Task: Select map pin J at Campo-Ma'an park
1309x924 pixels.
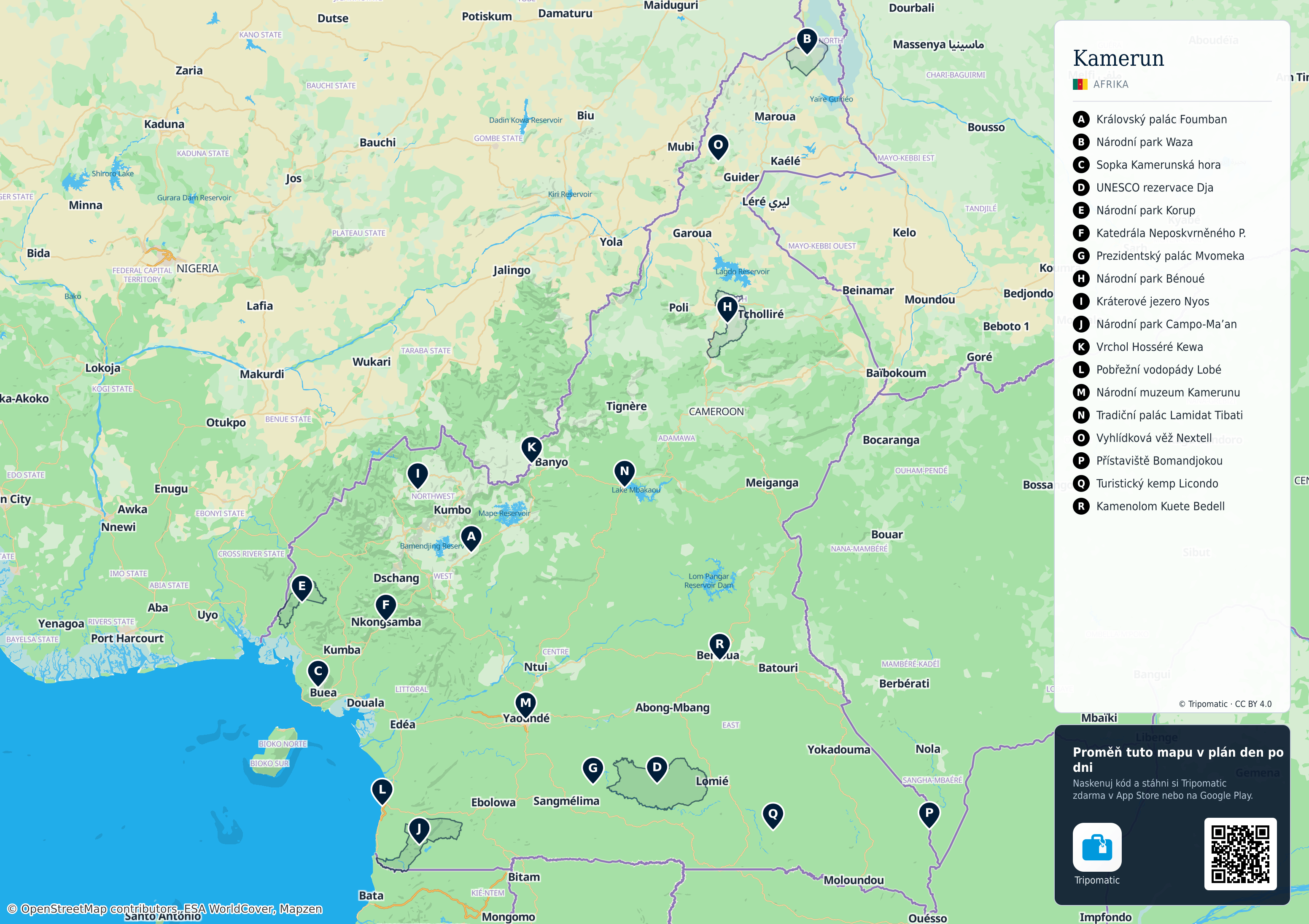Action: click(x=419, y=831)
